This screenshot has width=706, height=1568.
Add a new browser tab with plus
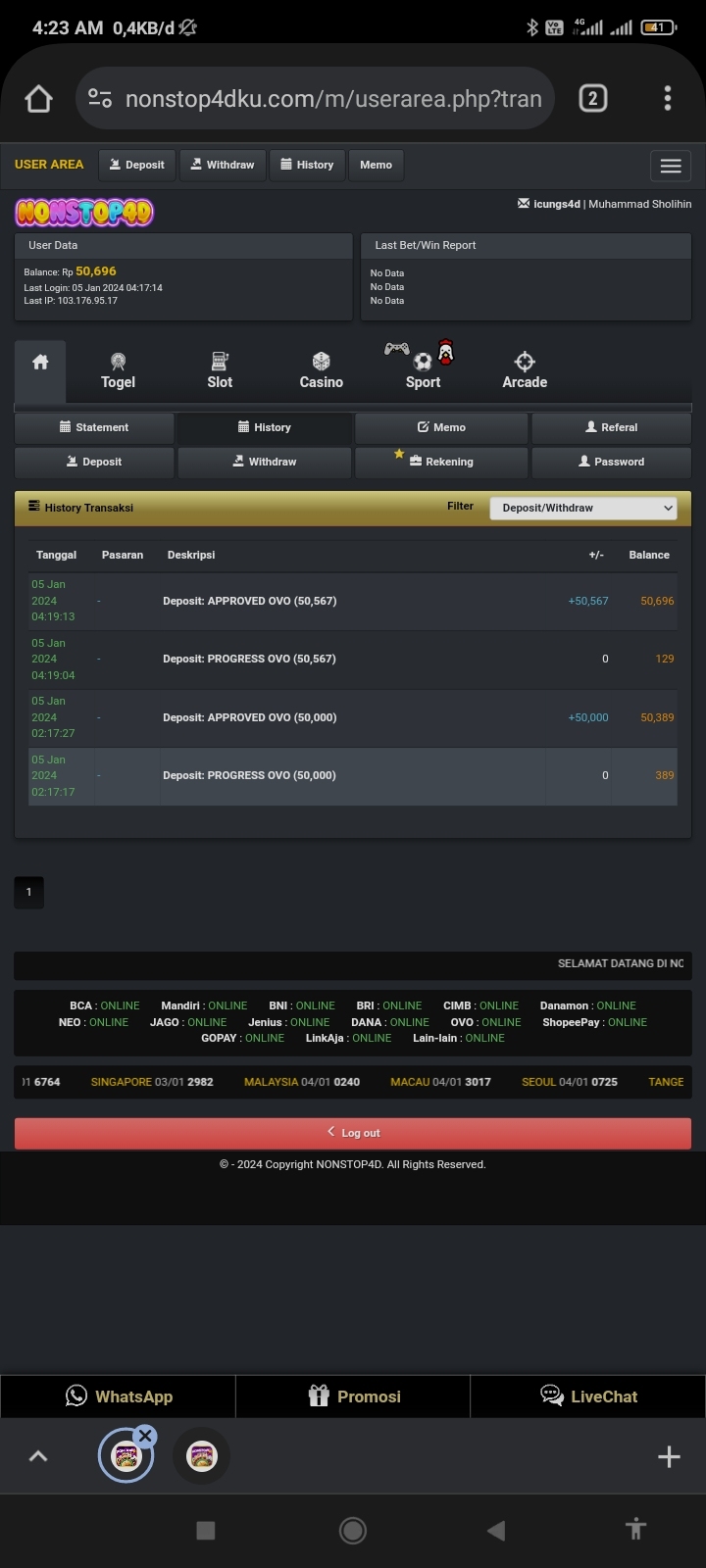669,1456
